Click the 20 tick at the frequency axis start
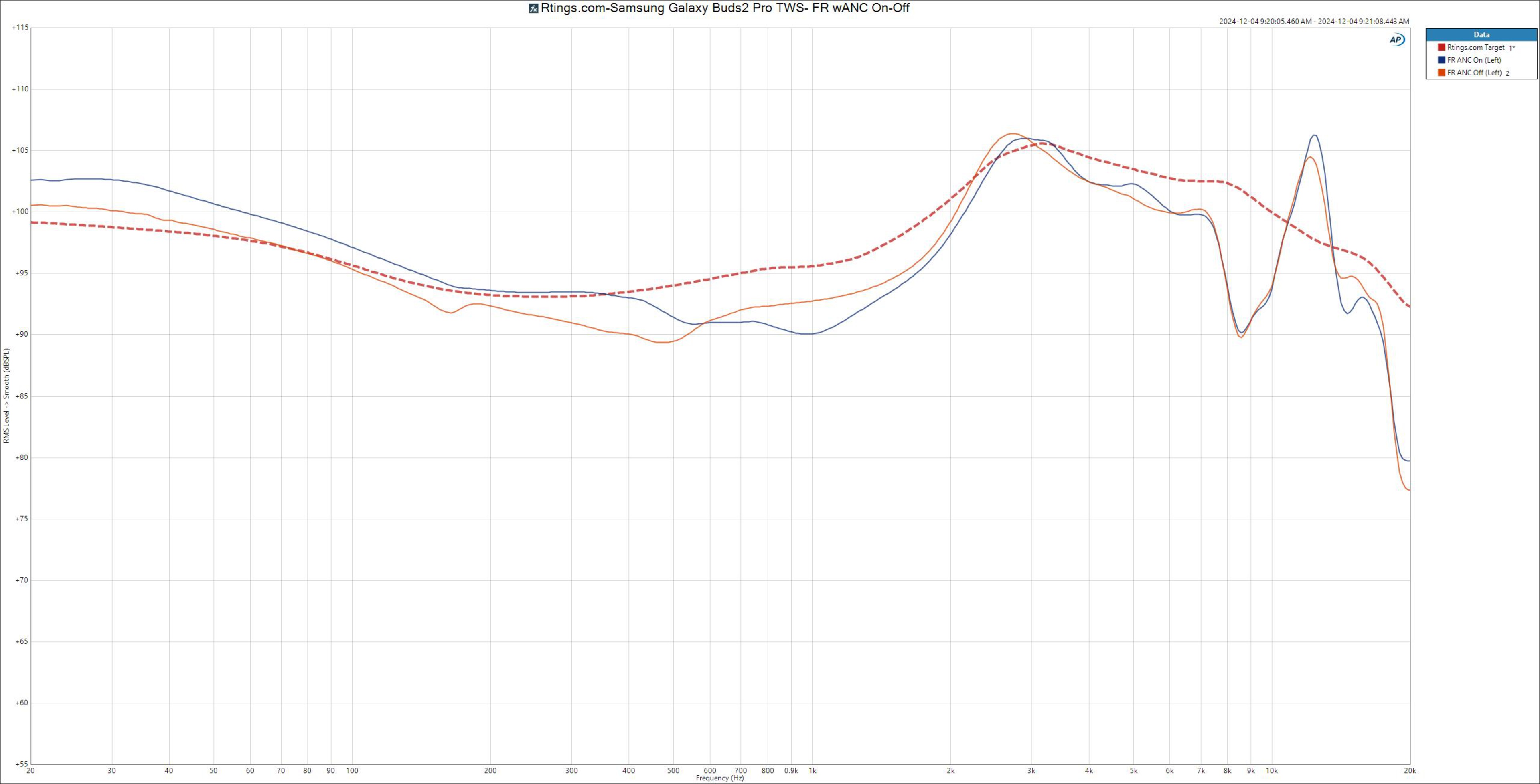Image resolution: width=1540 pixels, height=784 pixels. pos(31,771)
